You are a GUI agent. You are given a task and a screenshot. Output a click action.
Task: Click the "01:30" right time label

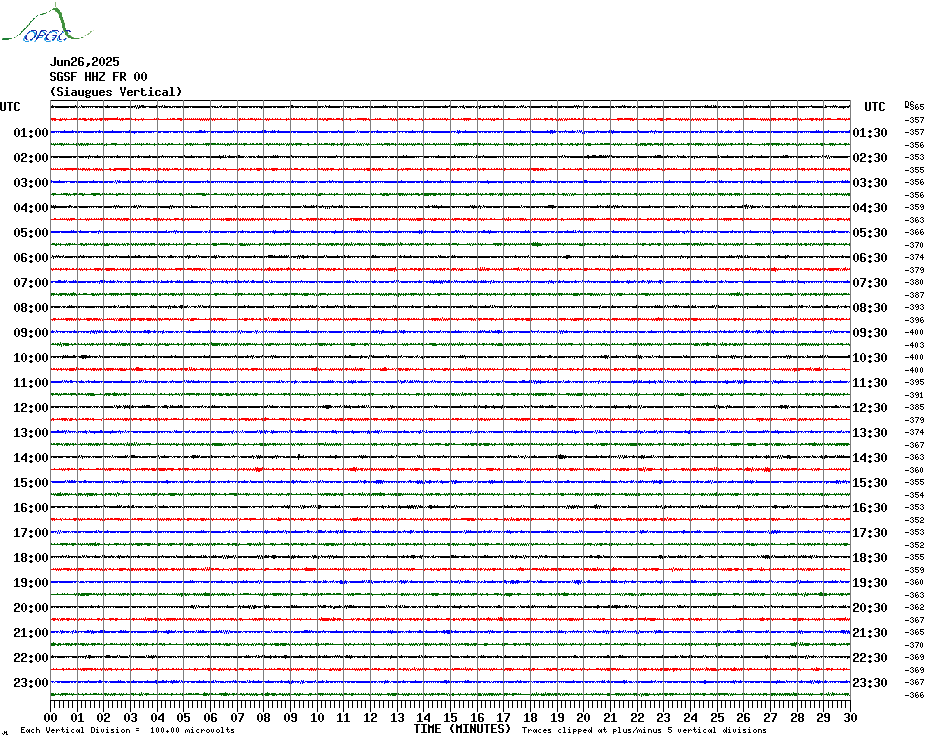pos(870,132)
